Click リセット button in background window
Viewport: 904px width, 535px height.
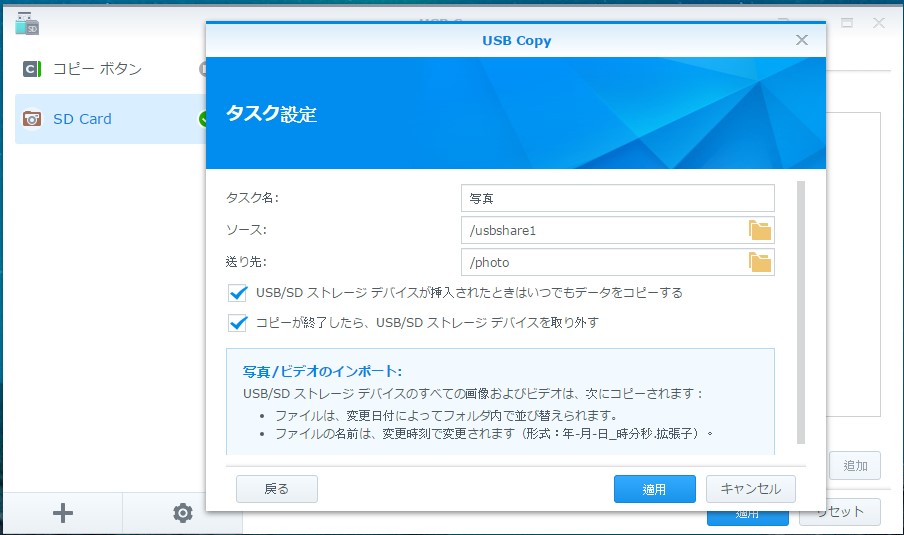coord(839,512)
